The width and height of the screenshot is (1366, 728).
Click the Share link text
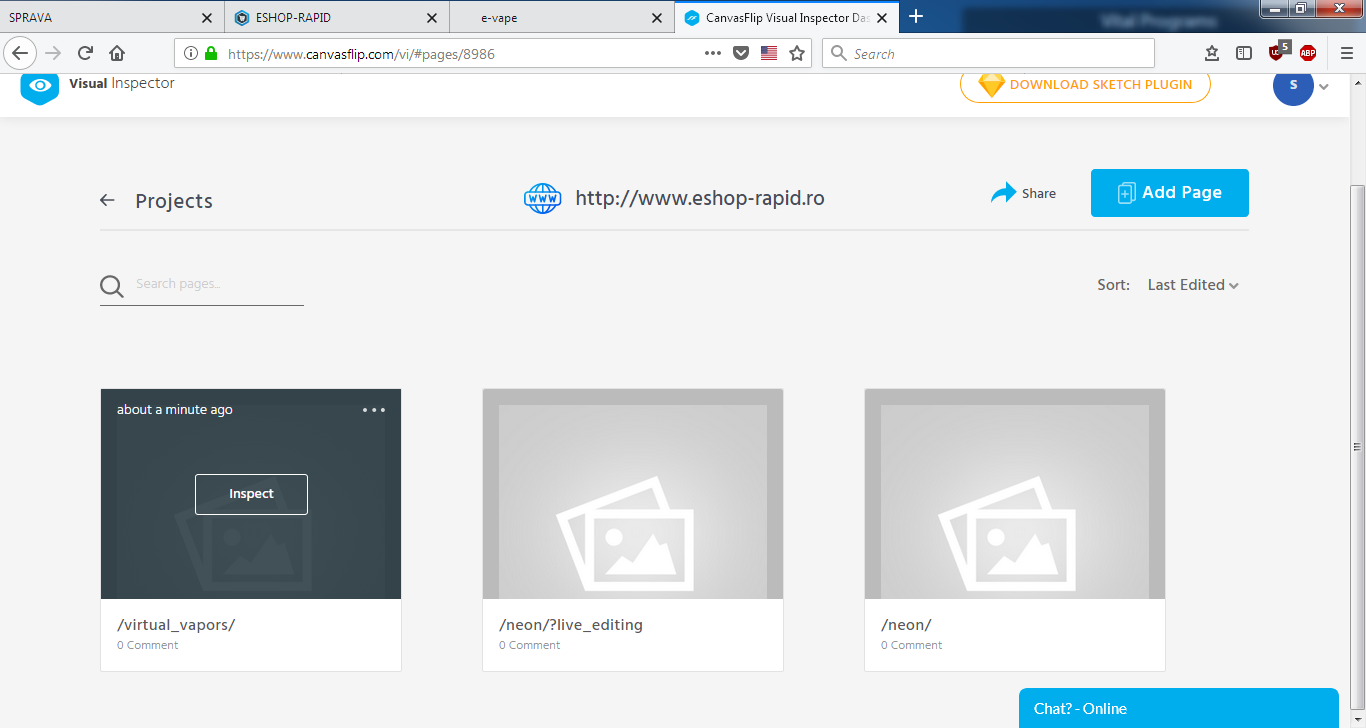point(1039,194)
